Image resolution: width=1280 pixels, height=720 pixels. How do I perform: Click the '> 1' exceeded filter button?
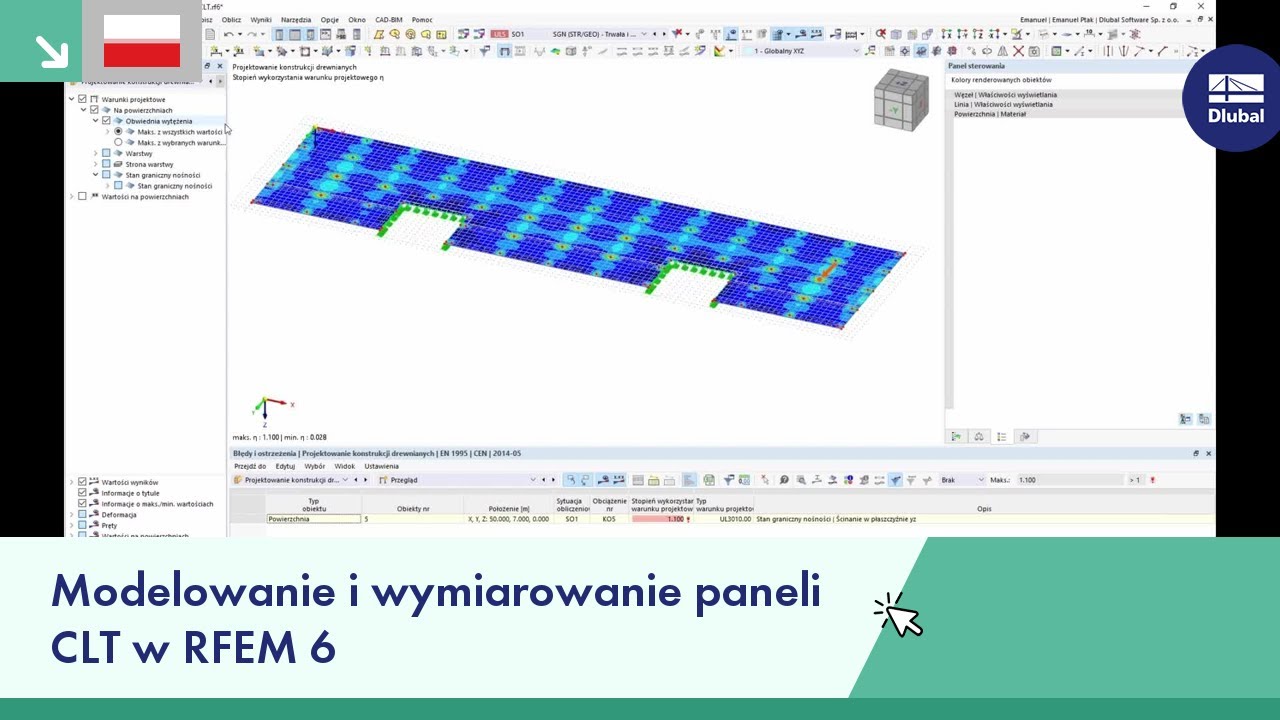click(x=1135, y=480)
